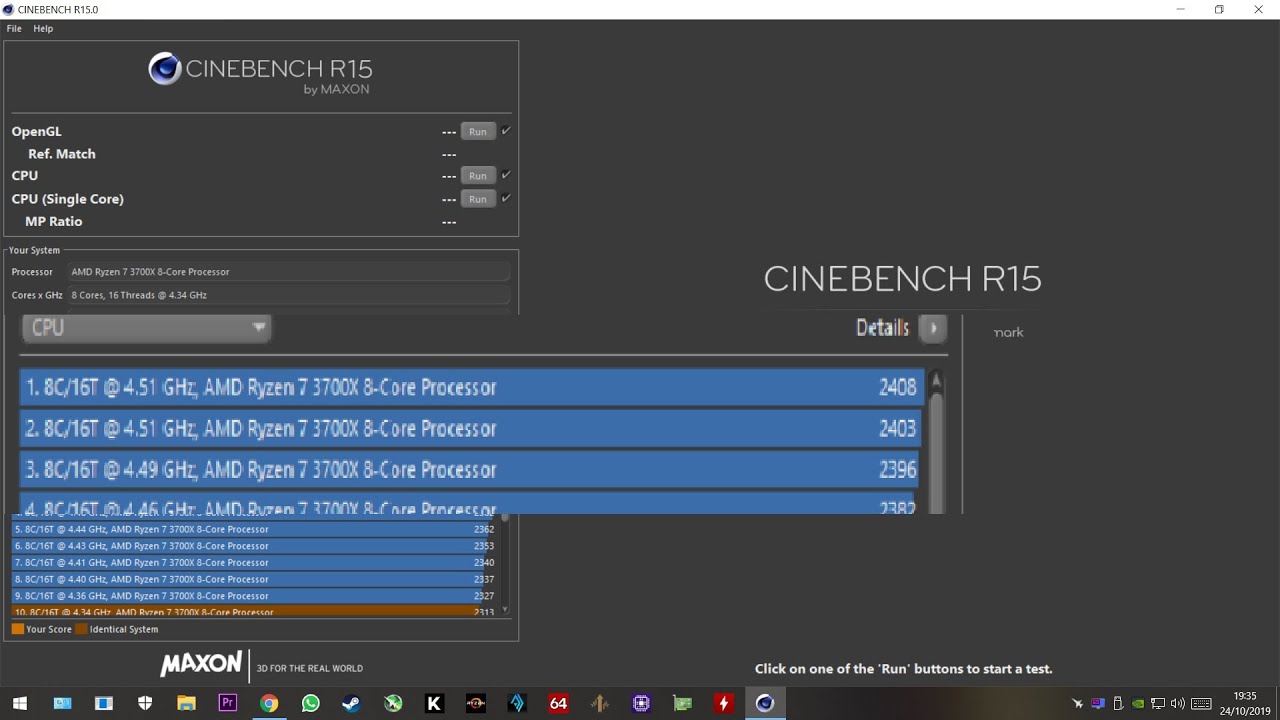Open WhatsApp from taskbar
This screenshot has height=720, width=1280.
[310, 703]
